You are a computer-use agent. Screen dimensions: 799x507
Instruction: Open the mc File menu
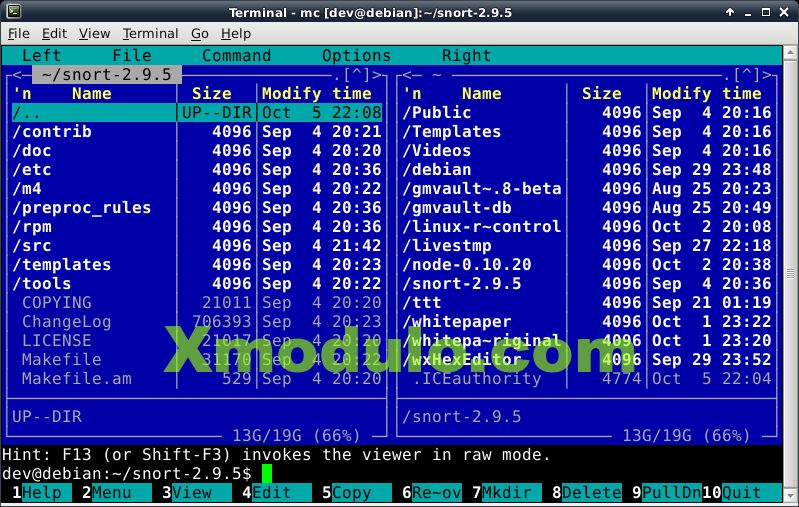tap(132, 55)
